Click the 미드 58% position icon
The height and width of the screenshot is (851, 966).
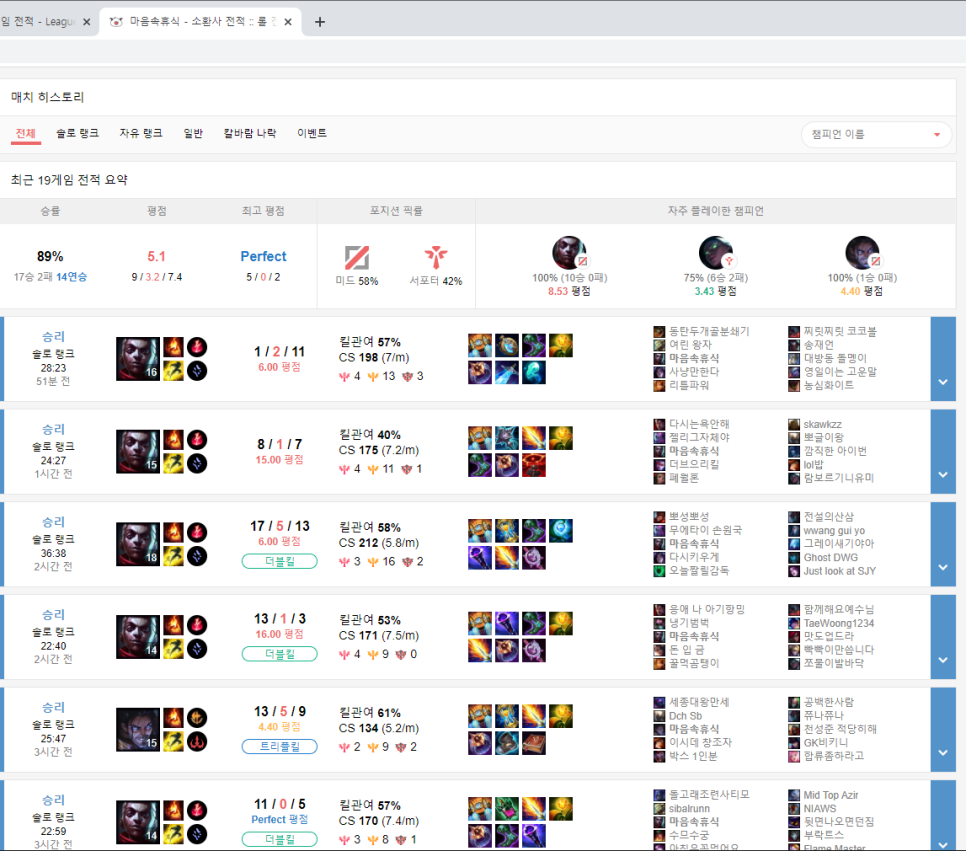point(357,258)
